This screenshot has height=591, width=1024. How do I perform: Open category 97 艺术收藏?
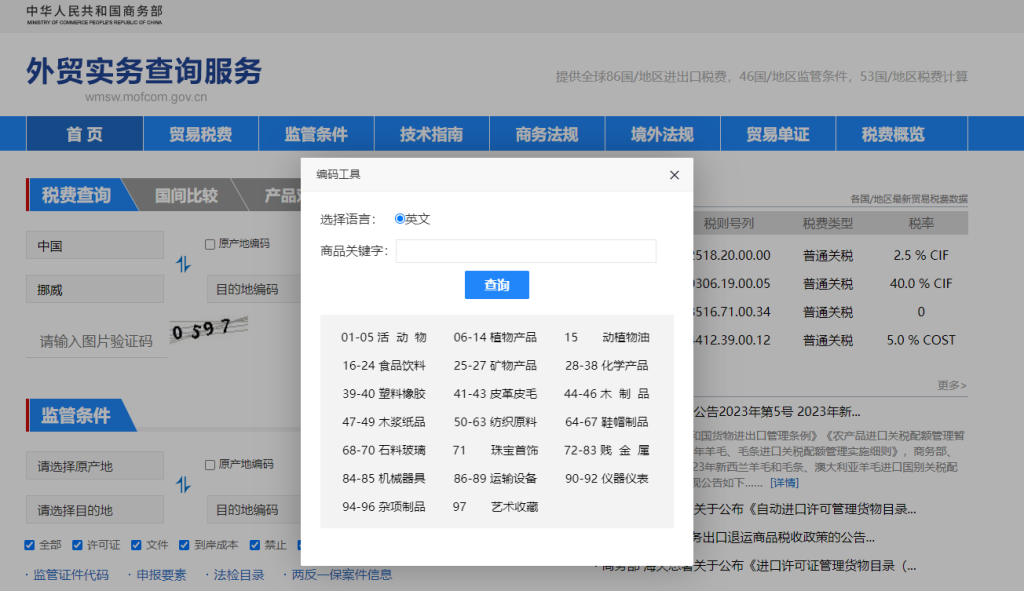pos(495,507)
